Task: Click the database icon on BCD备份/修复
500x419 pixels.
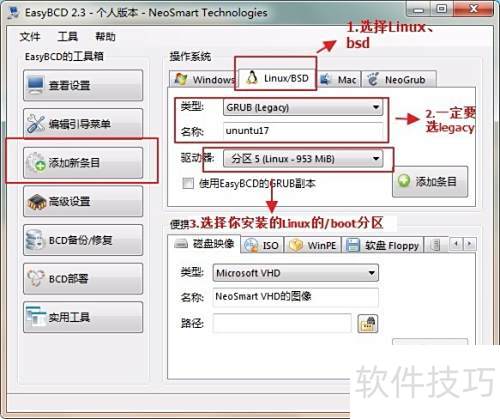Action: [x=35, y=240]
